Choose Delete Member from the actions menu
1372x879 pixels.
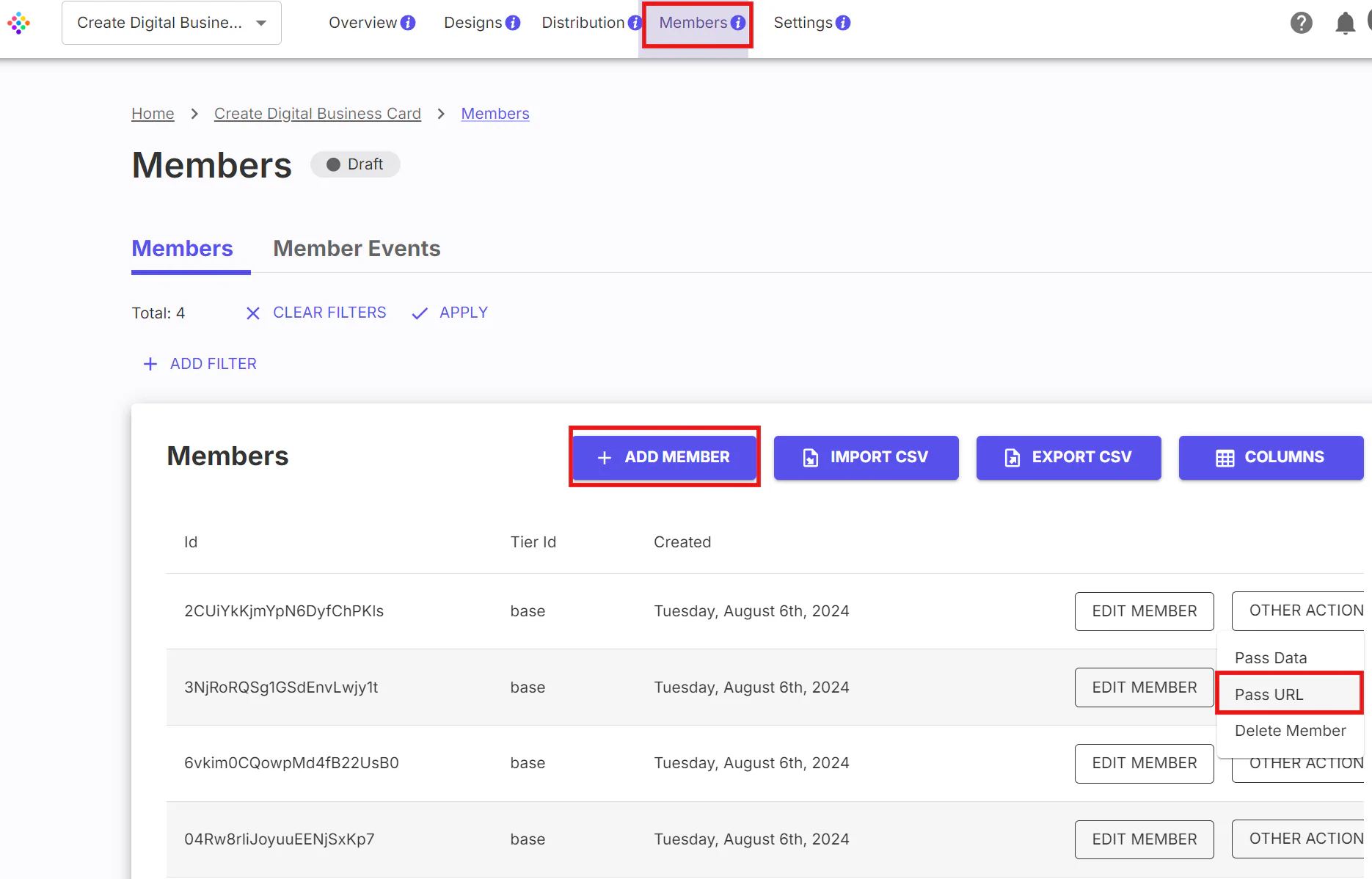click(x=1290, y=731)
